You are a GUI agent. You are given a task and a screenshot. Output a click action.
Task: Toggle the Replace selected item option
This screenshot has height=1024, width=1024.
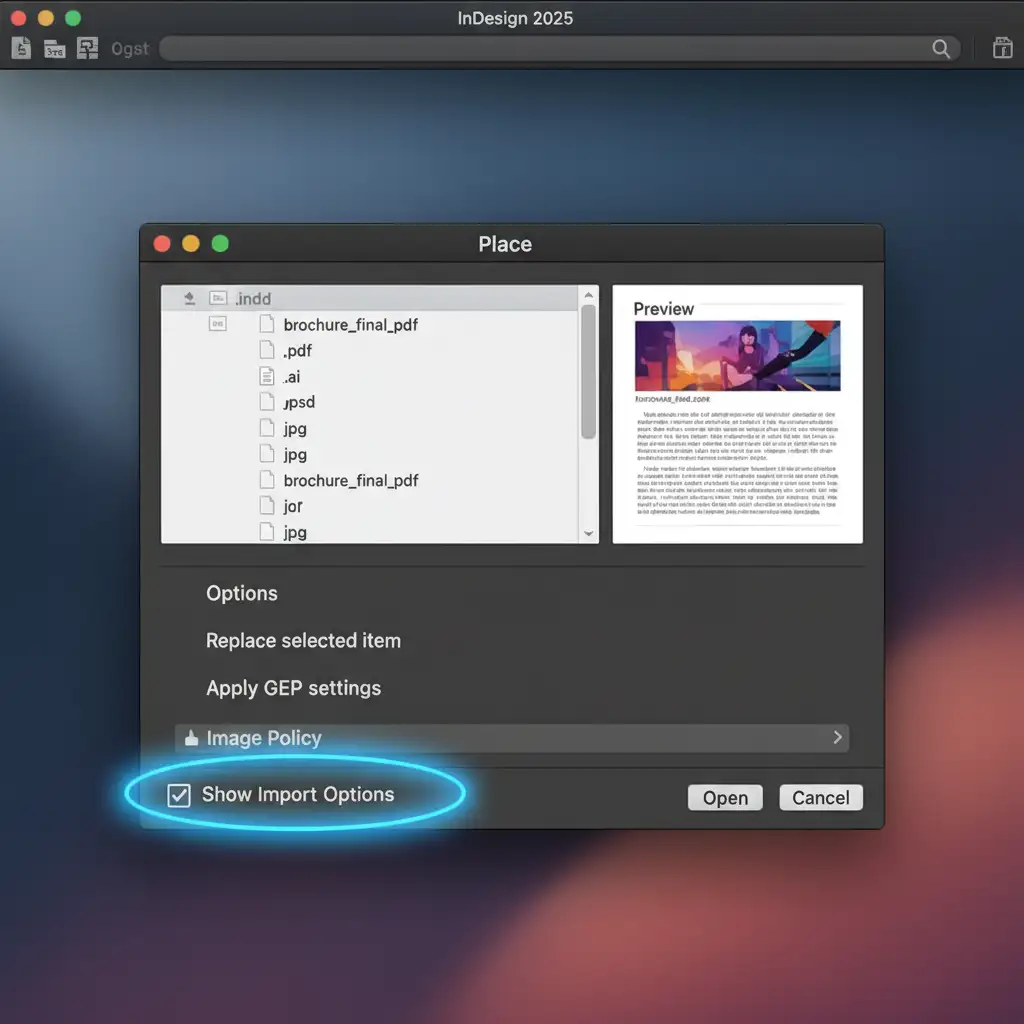[x=303, y=641]
